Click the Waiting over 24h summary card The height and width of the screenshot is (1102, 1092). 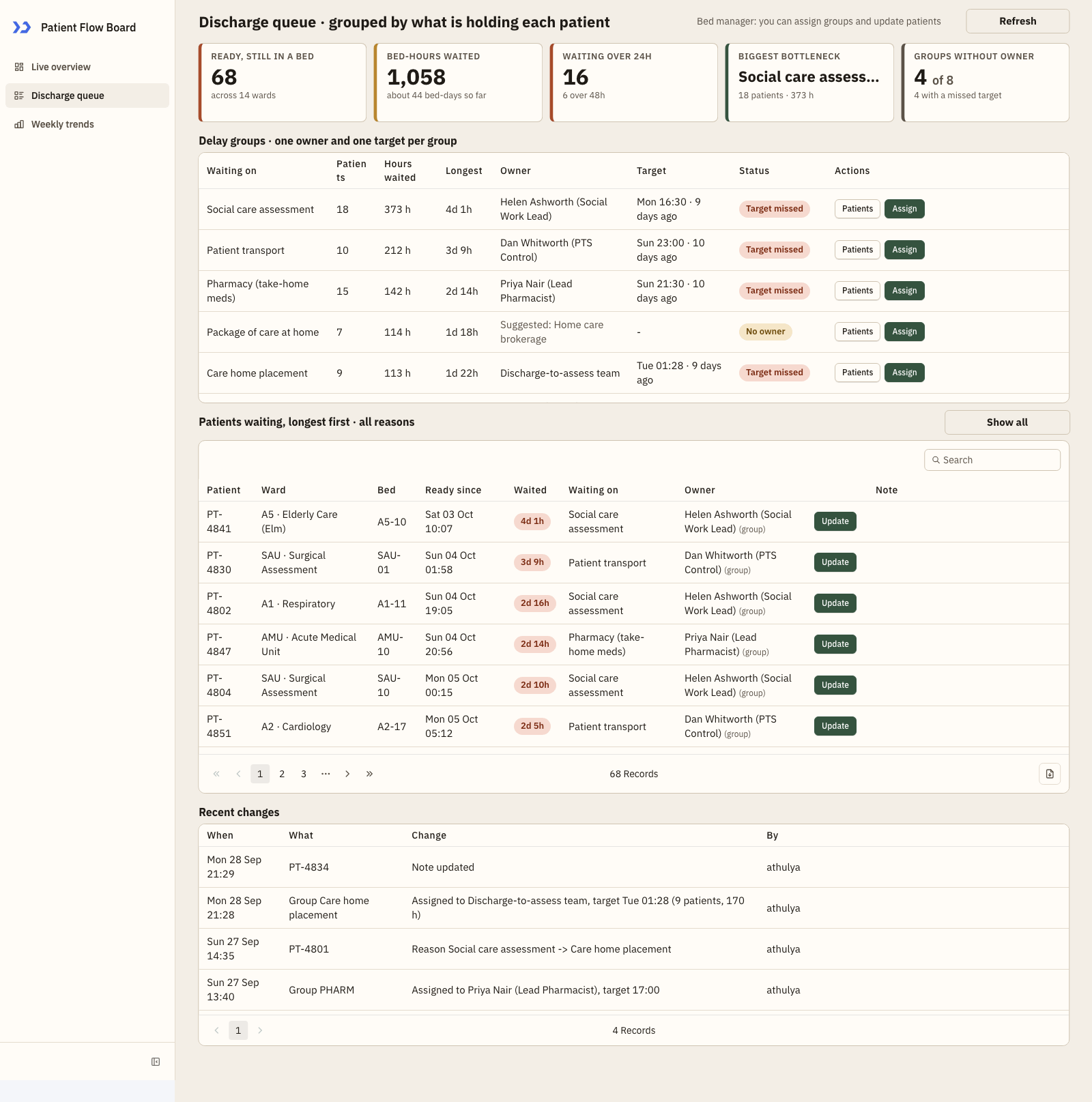click(634, 83)
